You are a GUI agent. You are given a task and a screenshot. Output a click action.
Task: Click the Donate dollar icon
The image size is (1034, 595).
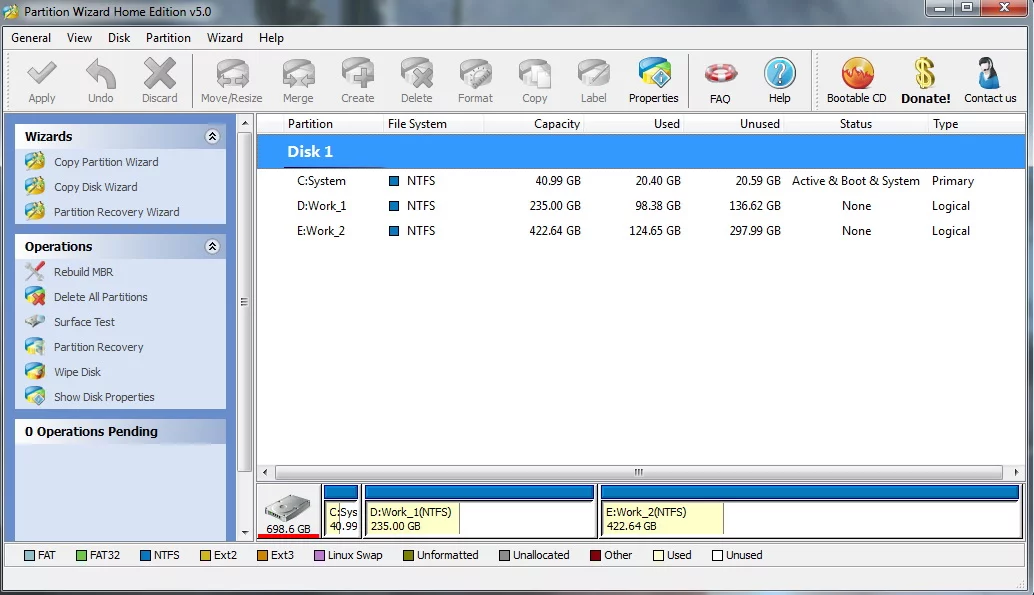click(x=925, y=75)
